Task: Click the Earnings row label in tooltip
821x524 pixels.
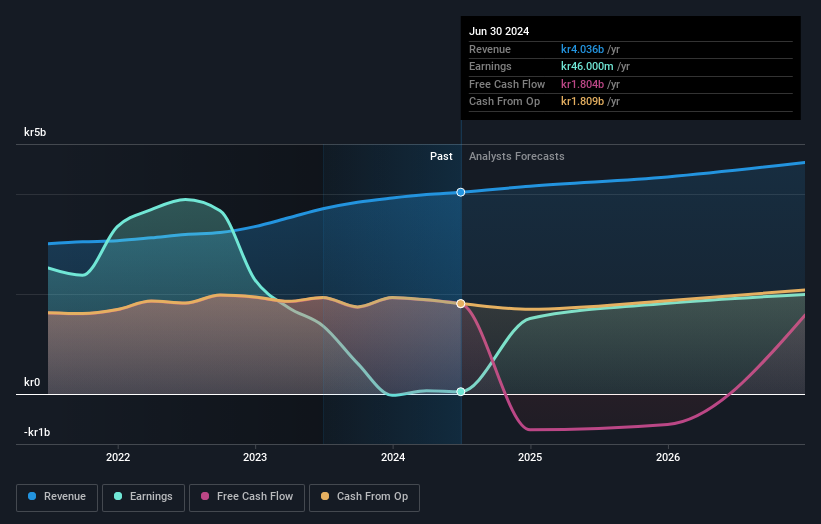Action: pyautogui.click(x=490, y=66)
